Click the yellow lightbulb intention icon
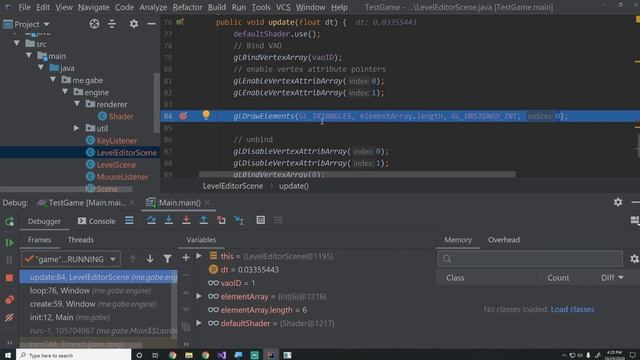 [x=206, y=115]
